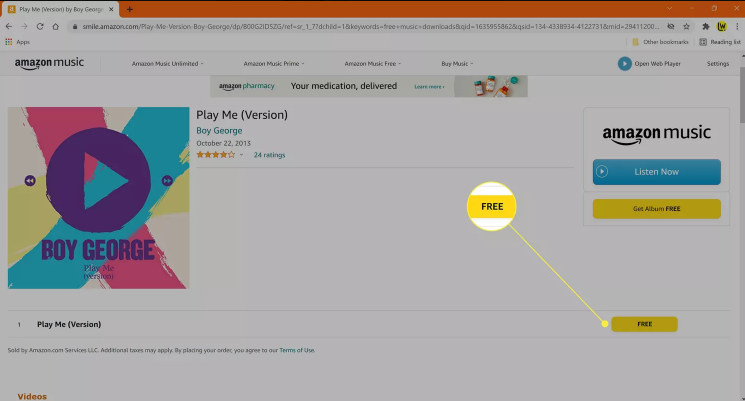Click Get Album FREE button
The height and width of the screenshot is (401, 745).
click(x=657, y=209)
